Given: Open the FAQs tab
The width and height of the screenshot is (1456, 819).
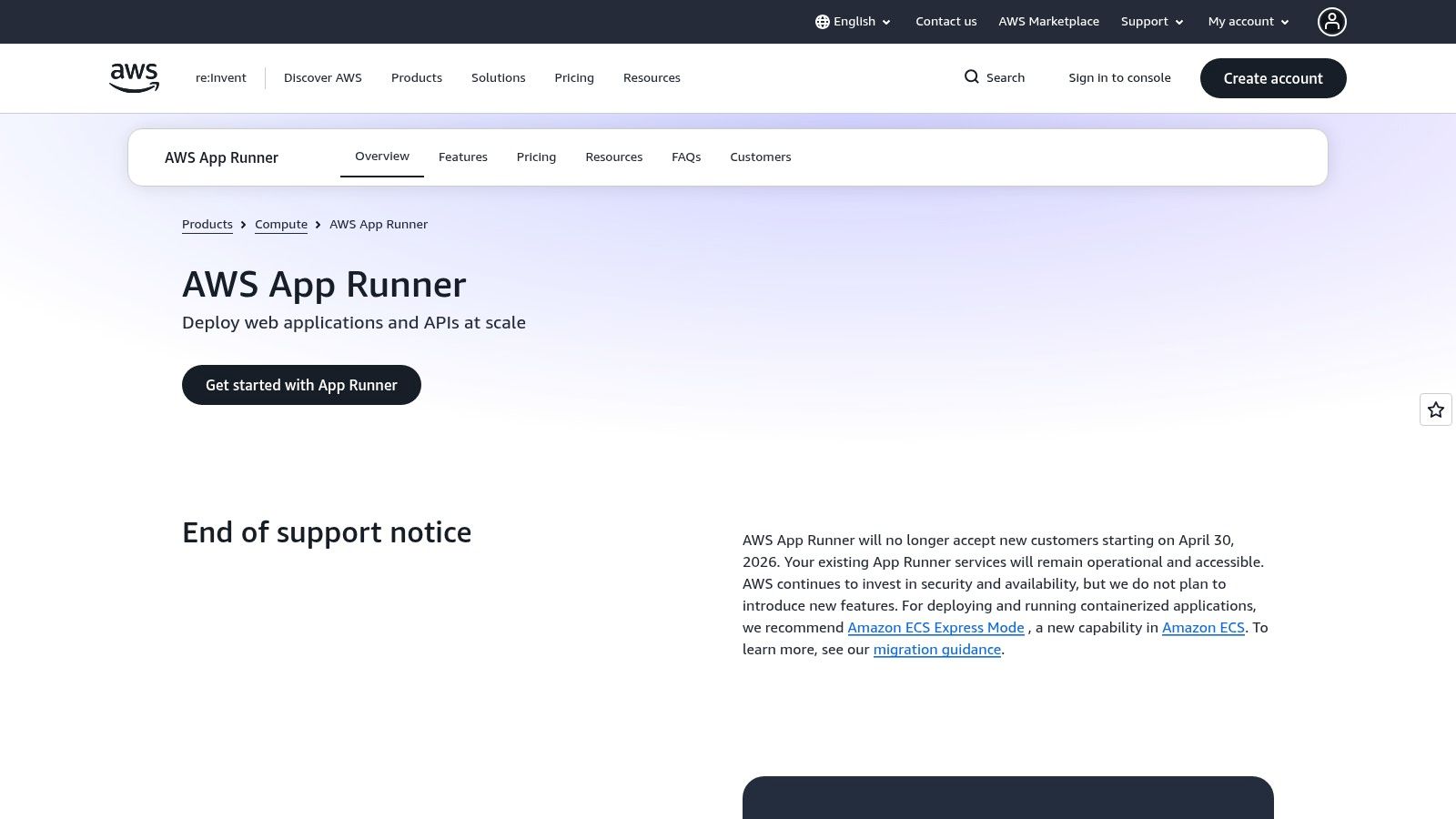Looking at the screenshot, I should coord(686,157).
